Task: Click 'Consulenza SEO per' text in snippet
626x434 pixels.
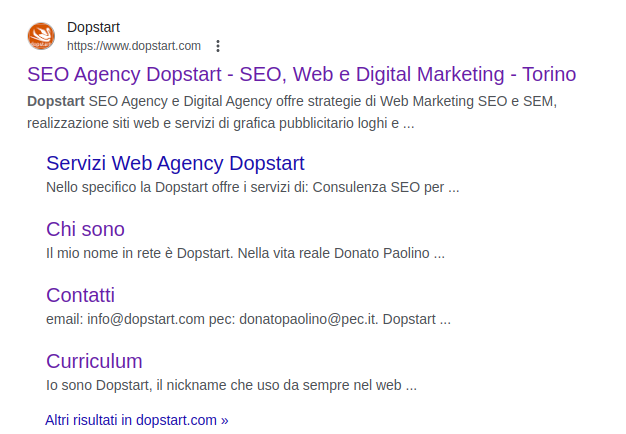Action: [x=378, y=187]
